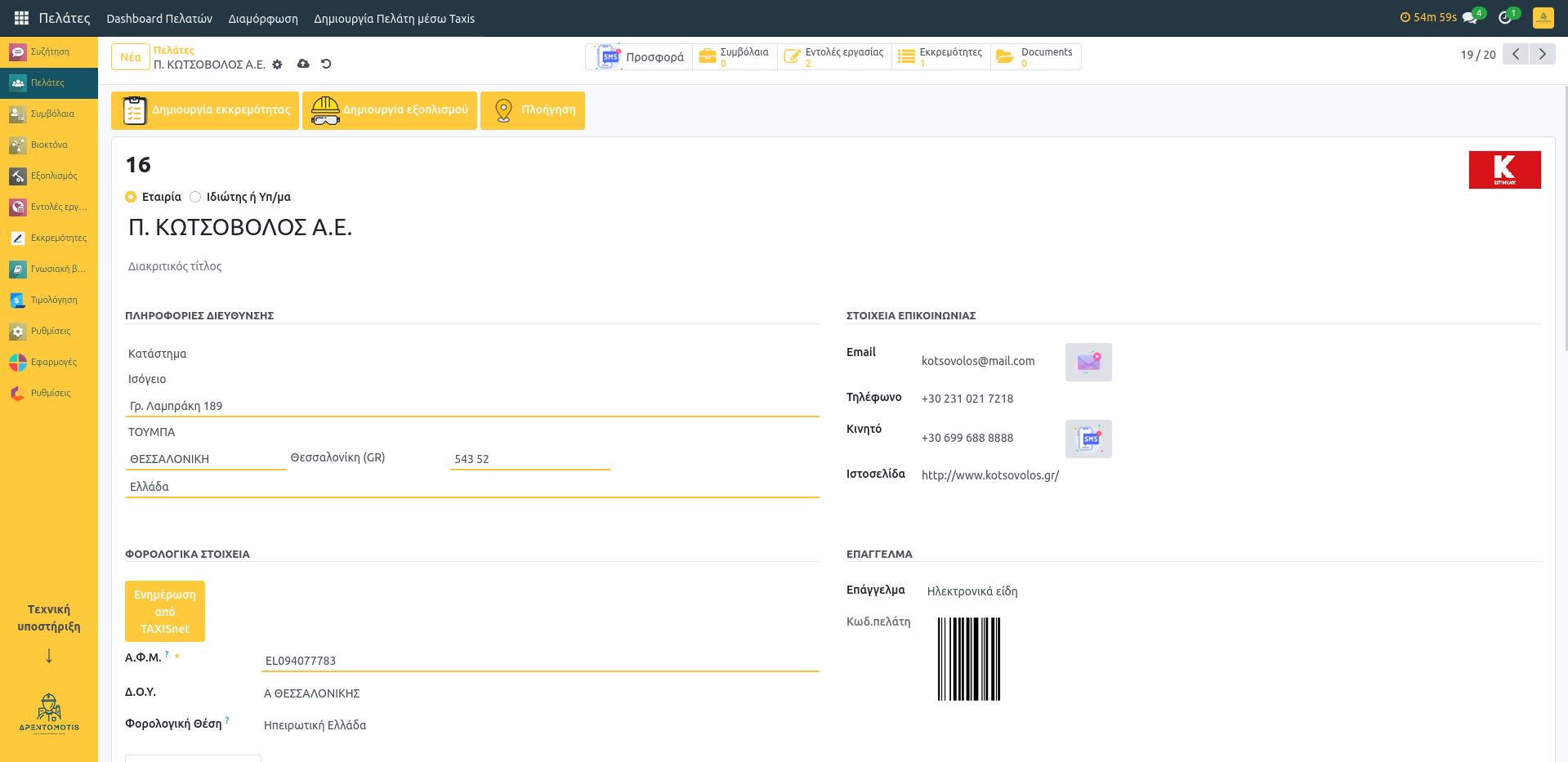
Task: Select the Εταιρία radio option
Action: pos(131,197)
